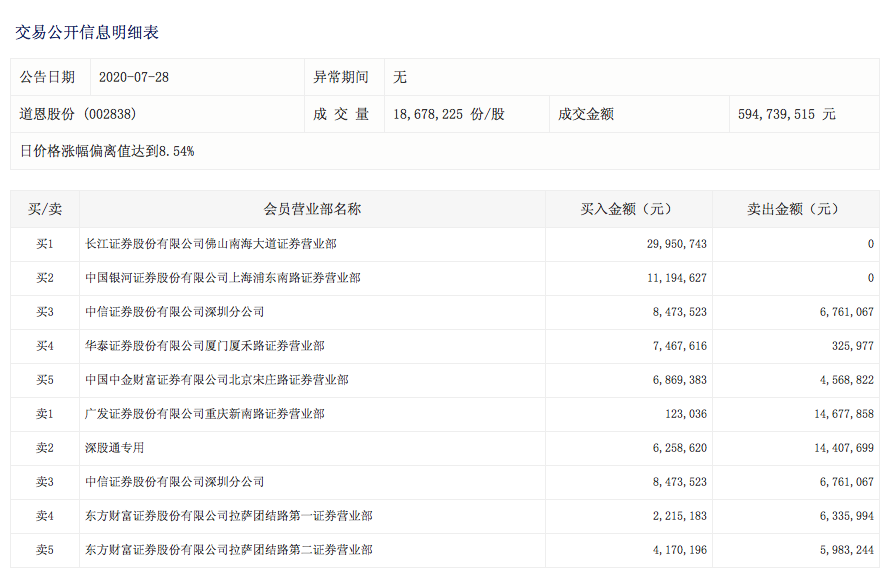Select the 卖4 row label
Screen dimensions: 882x570
click(45, 516)
